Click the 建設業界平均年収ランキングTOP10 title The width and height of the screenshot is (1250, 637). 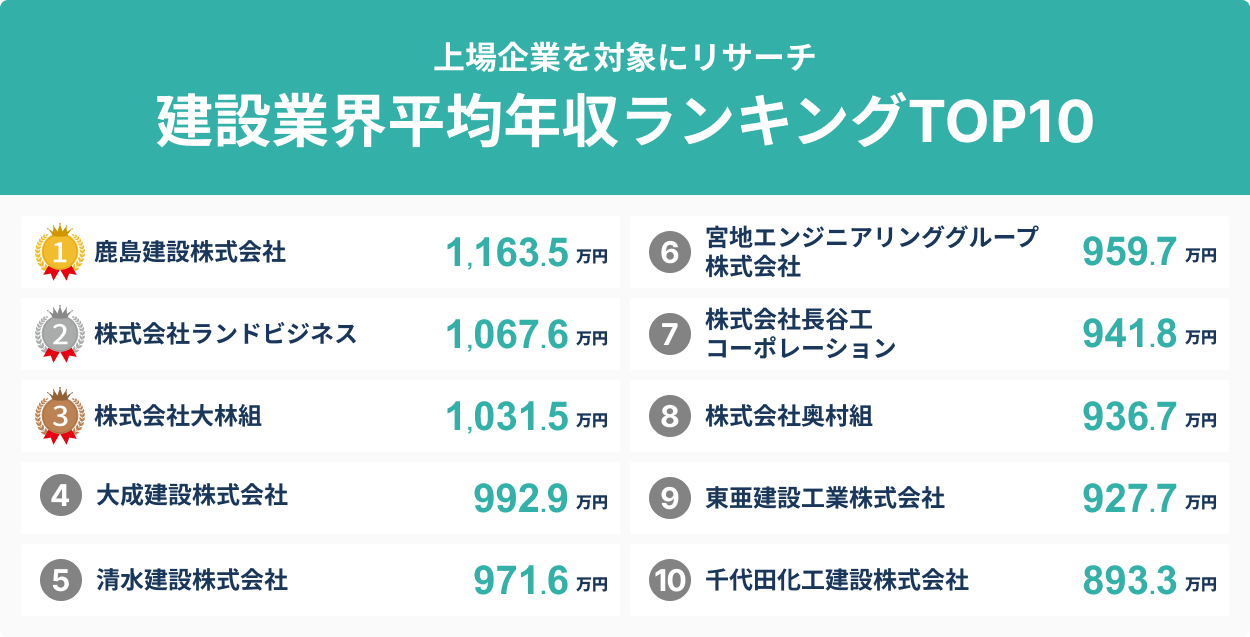point(625,122)
